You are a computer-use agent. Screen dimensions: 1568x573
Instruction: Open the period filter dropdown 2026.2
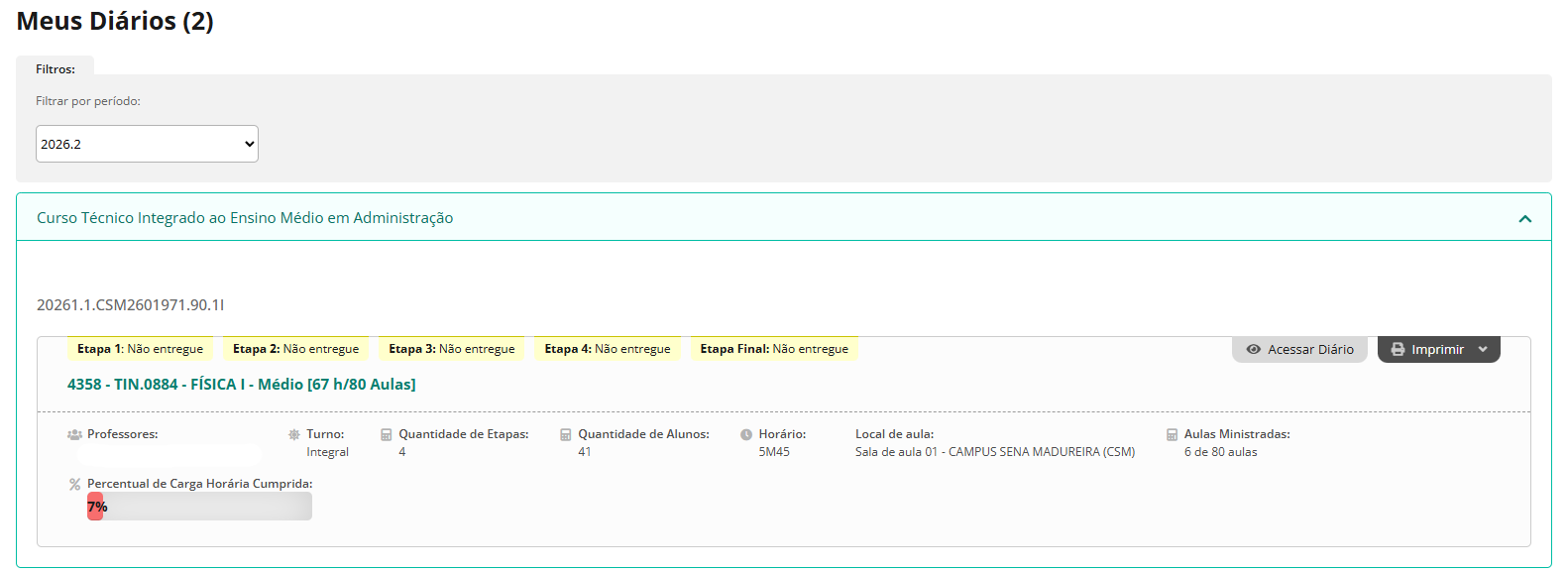(147, 144)
